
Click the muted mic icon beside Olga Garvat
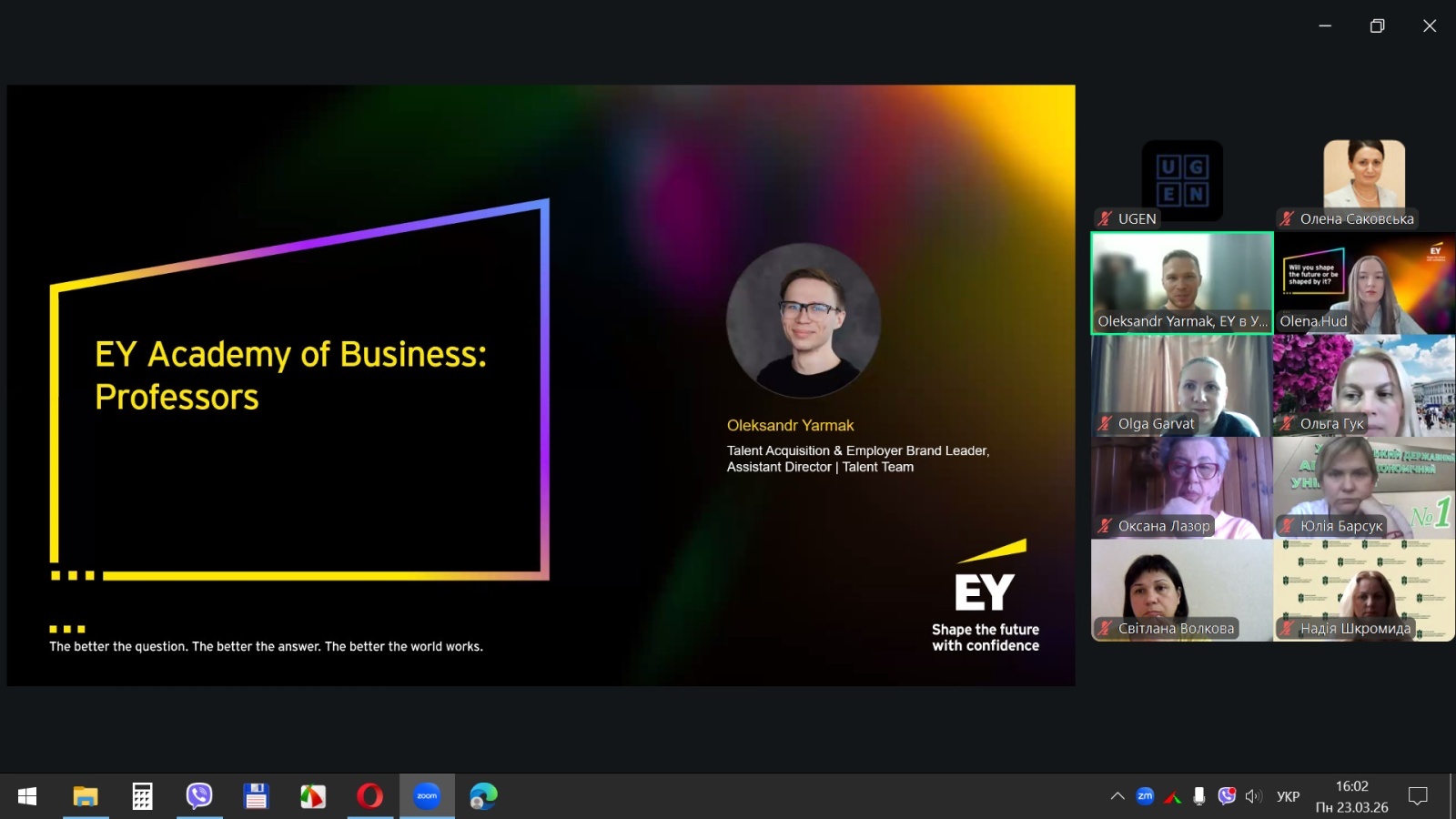[x=1105, y=423]
